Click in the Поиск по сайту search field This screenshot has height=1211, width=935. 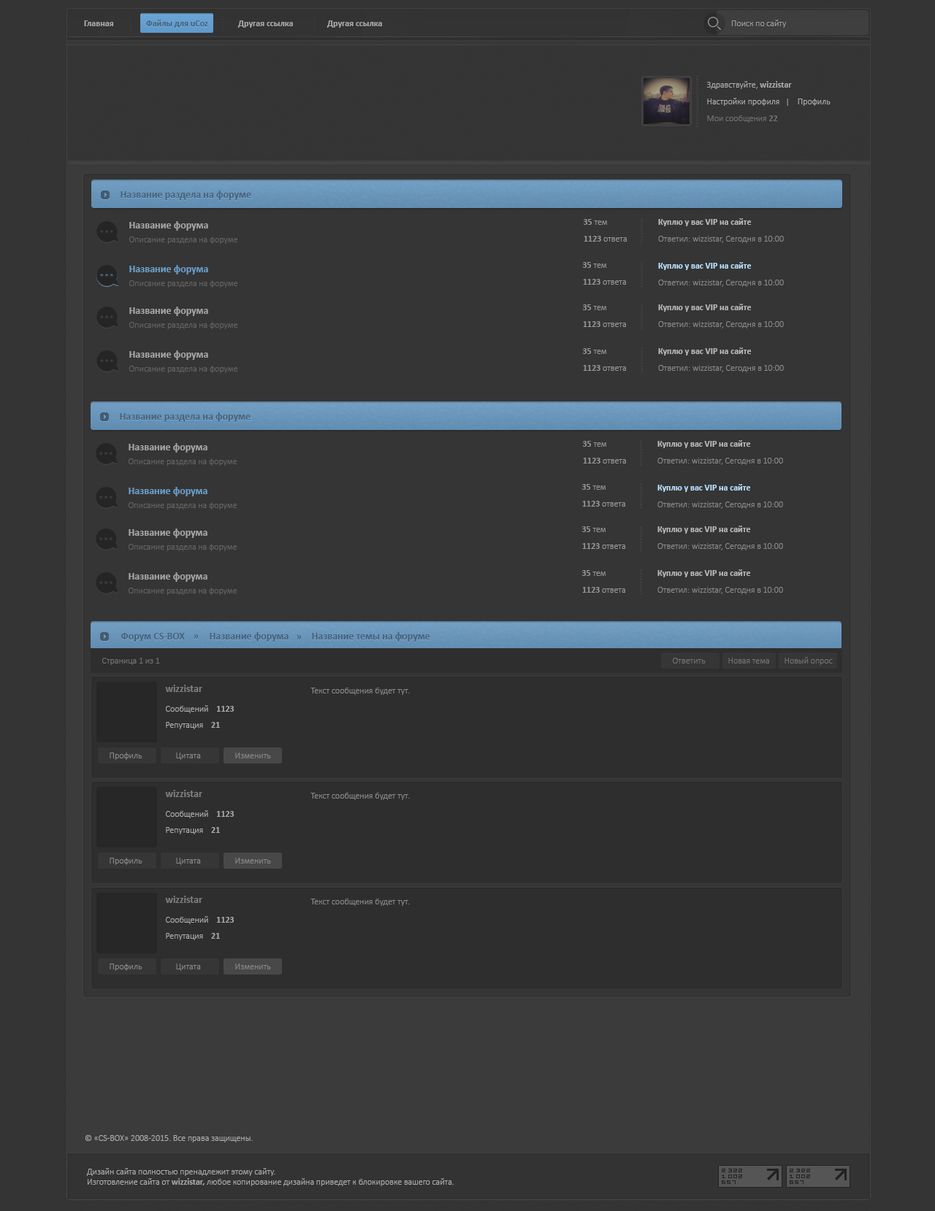point(792,23)
